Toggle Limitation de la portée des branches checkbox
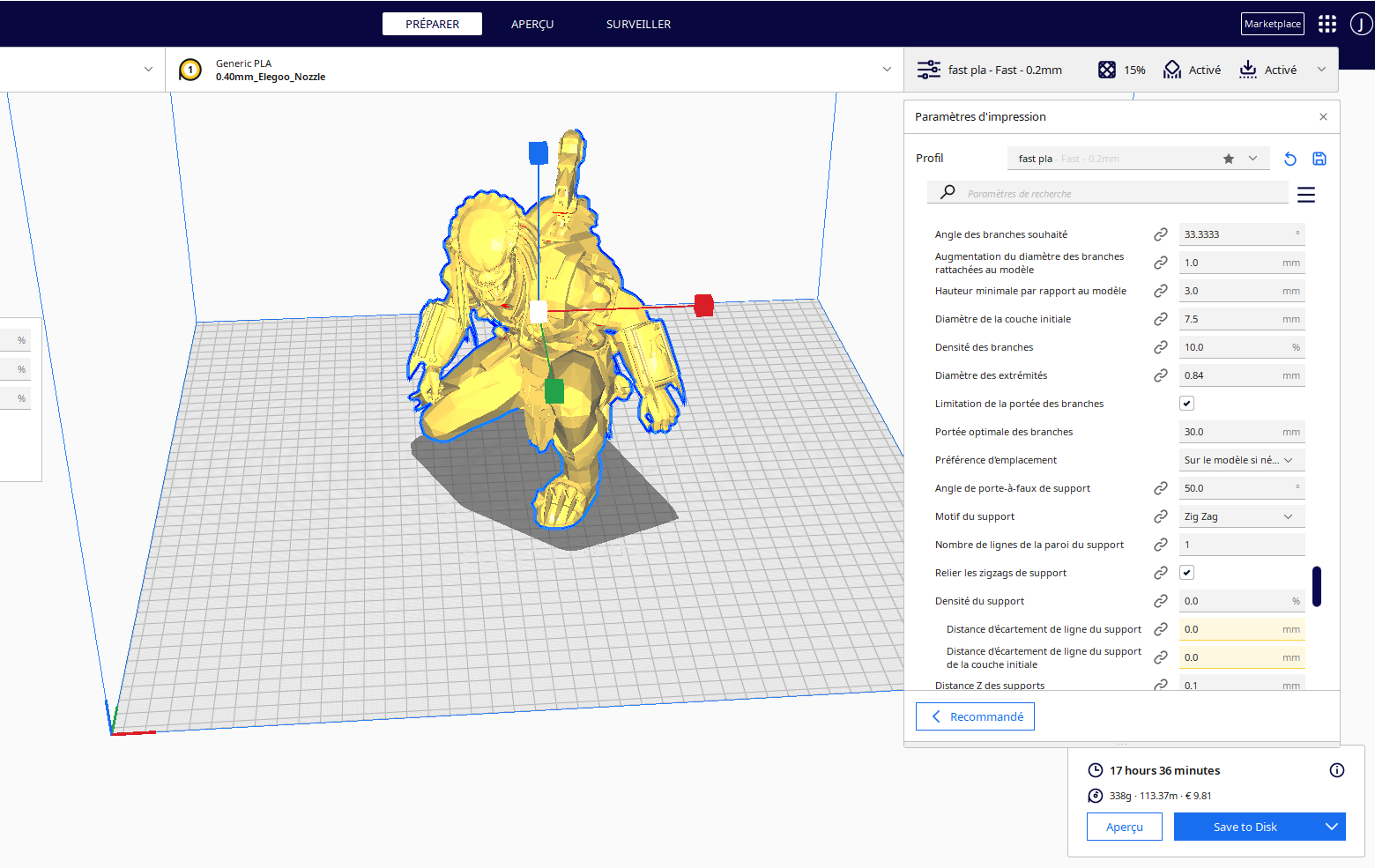The image size is (1375, 868). pyautogui.click(x=1187, y=404)
